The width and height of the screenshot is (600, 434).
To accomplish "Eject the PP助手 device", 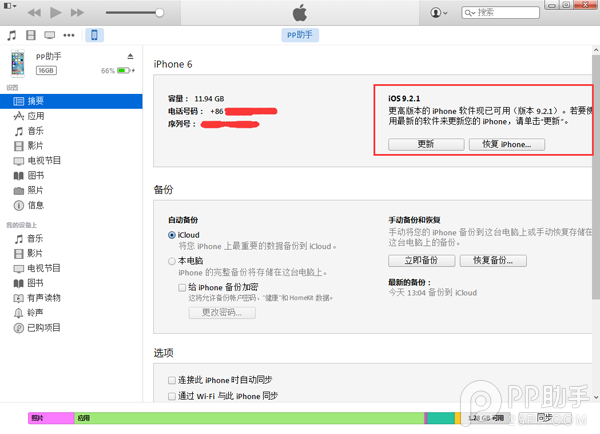I will click(x=130, y=57).
